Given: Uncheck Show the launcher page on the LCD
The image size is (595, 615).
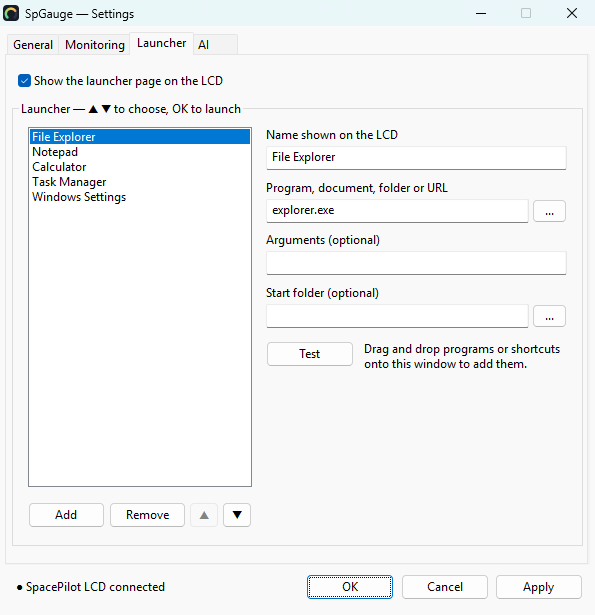Looking at the screenshot, I should [x=24, y=81].
